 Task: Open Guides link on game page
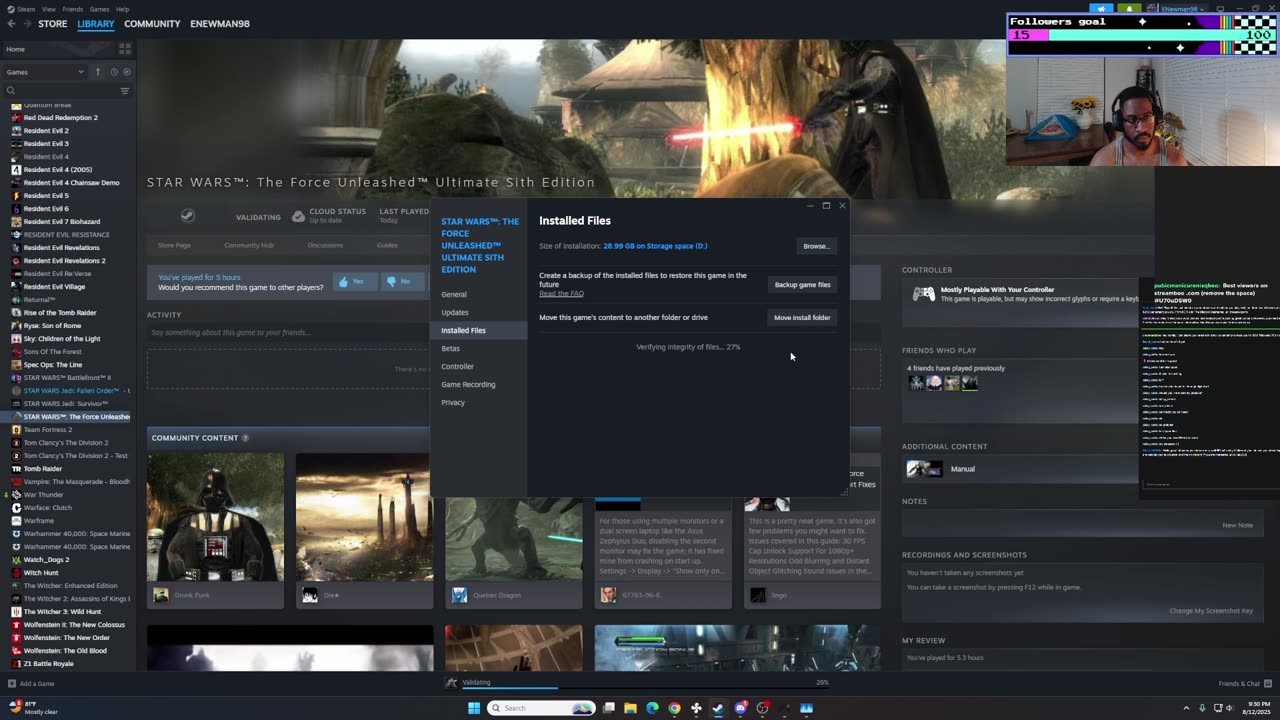(387, 245)
